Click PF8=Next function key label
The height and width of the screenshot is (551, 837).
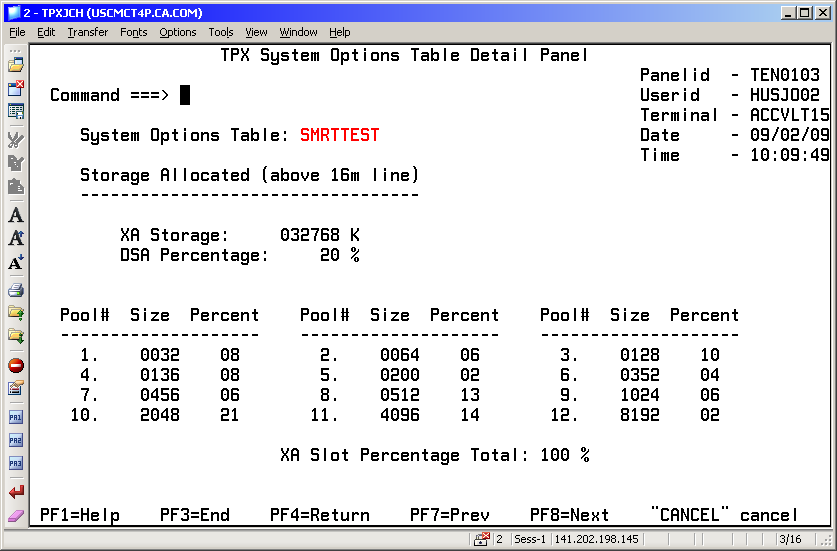569,515
